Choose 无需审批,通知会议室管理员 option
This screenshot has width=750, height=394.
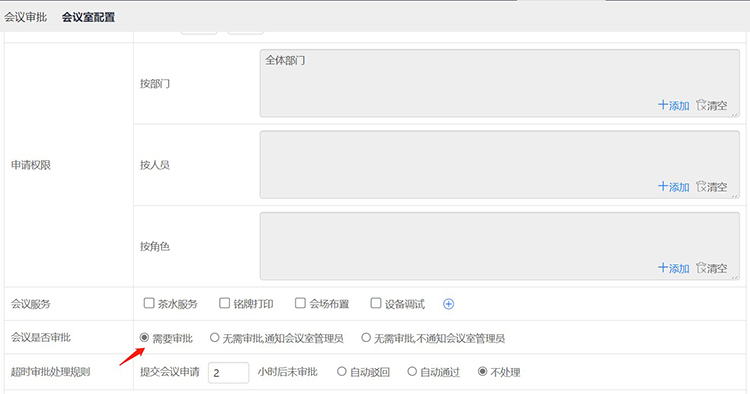pyautogui.click(x=214, y=338)
